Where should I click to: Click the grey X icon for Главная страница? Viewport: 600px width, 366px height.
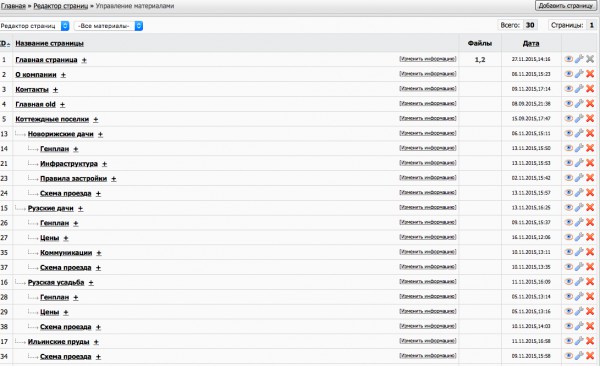590,59
